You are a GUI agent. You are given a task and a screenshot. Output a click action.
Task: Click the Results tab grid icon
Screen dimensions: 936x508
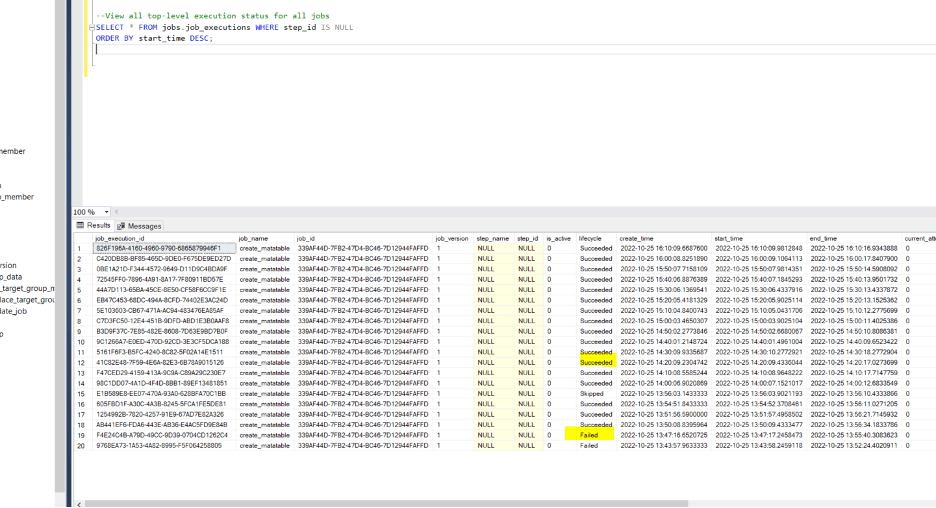81,226
